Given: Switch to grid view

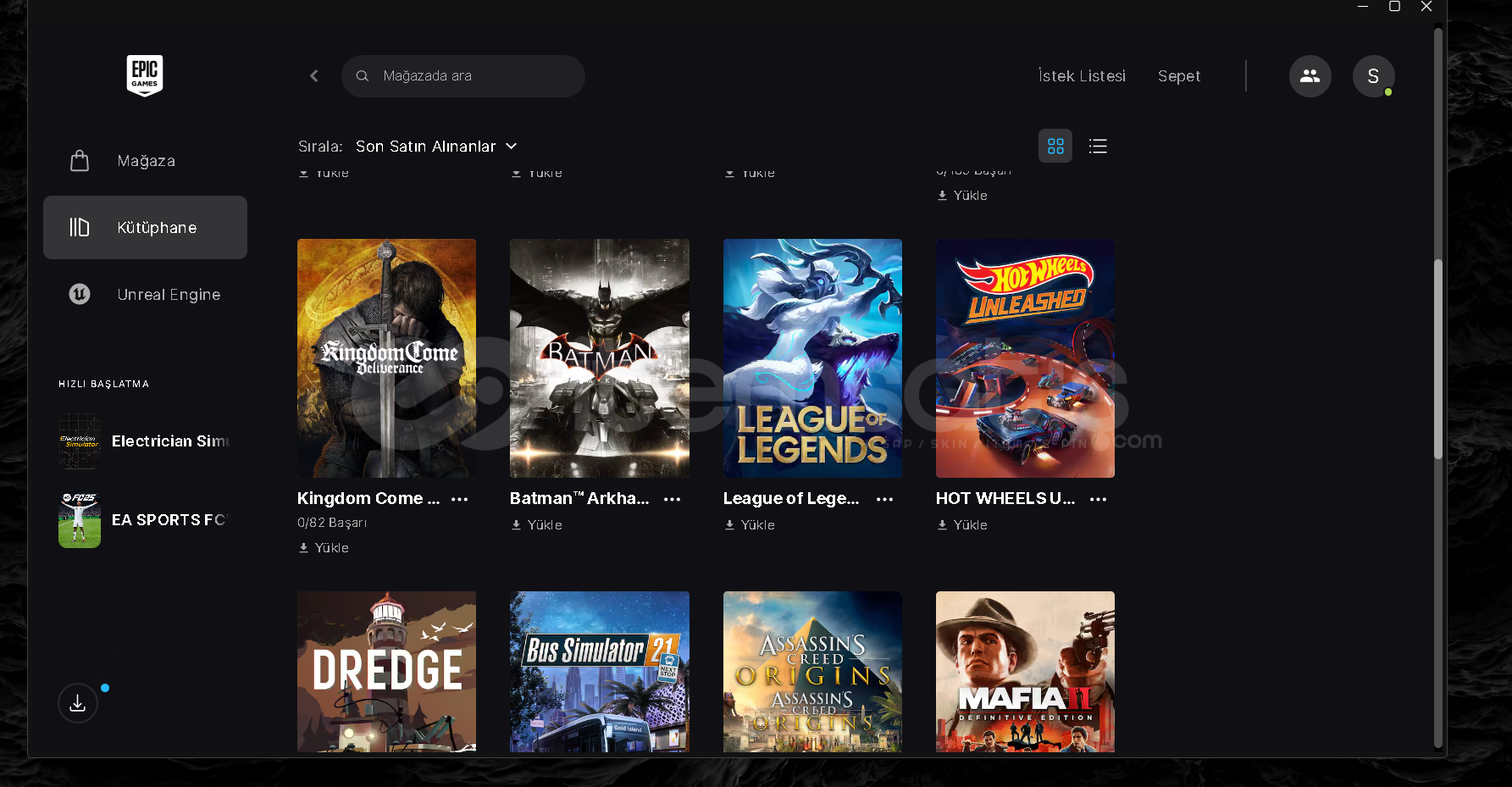Looking at the screenshot, I should pyautogui.click(x=1055, y=146).
